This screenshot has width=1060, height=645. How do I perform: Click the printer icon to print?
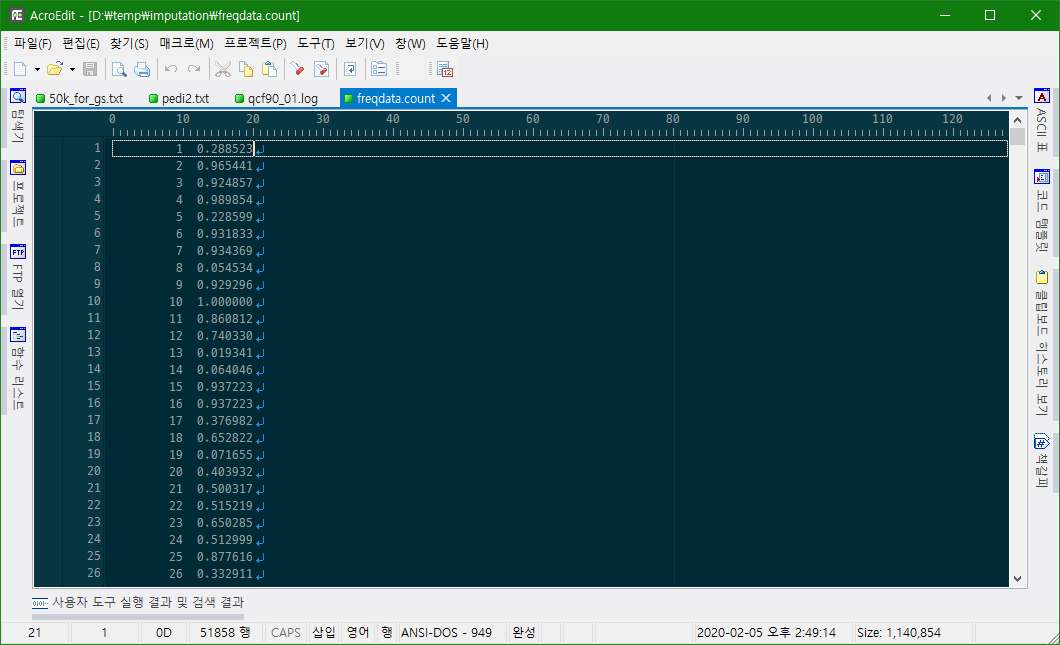(142, 69)
